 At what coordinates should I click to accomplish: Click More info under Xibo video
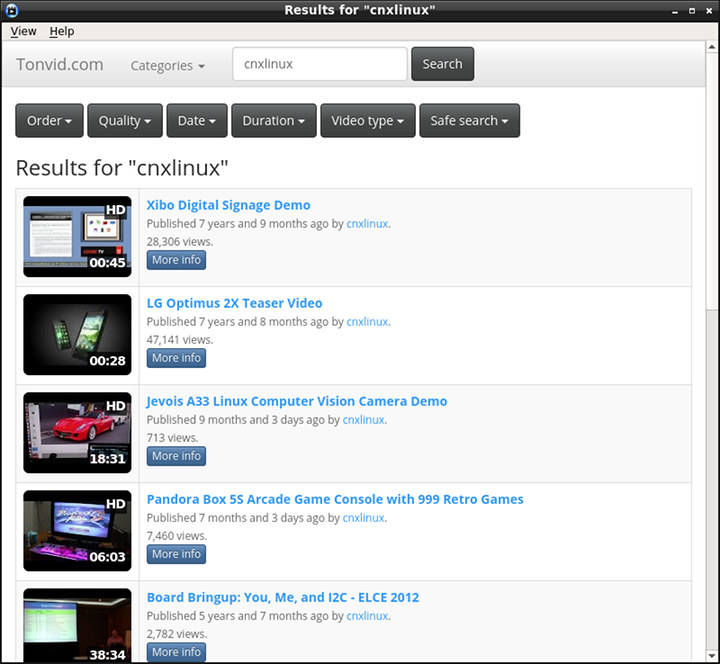176,260
